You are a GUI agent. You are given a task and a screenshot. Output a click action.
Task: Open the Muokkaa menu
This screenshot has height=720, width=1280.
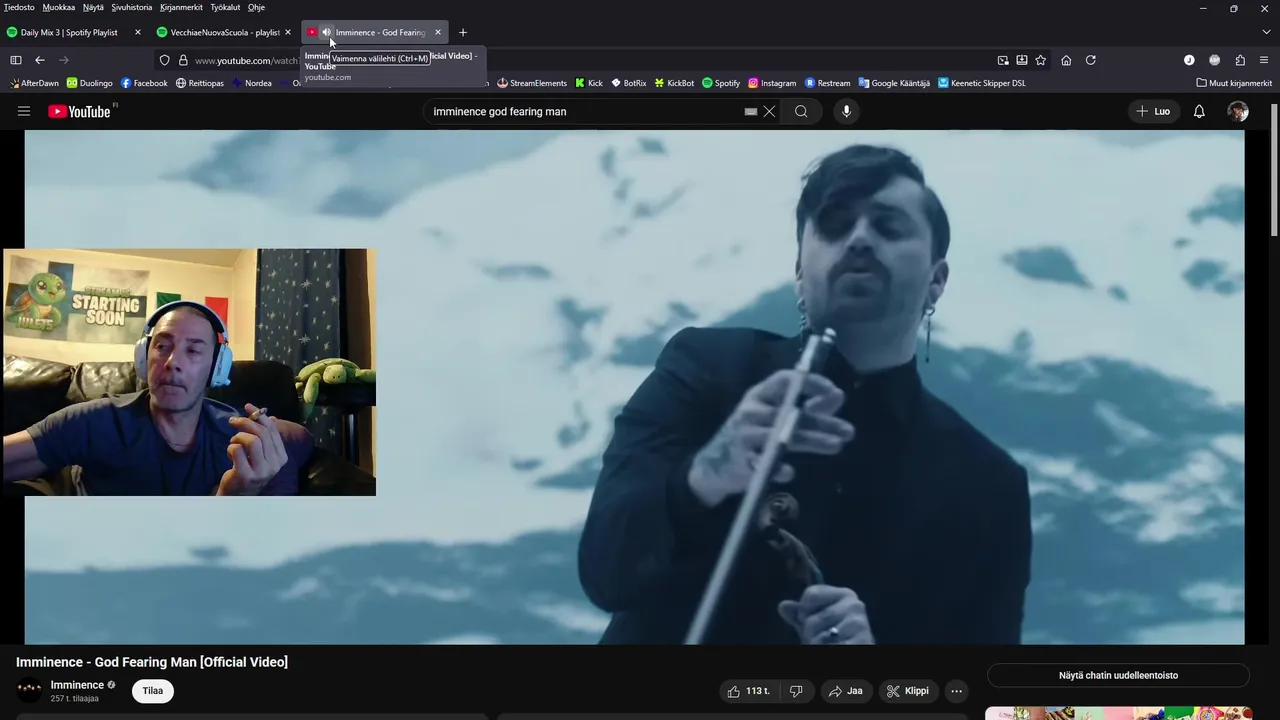[x=59, y=7]
